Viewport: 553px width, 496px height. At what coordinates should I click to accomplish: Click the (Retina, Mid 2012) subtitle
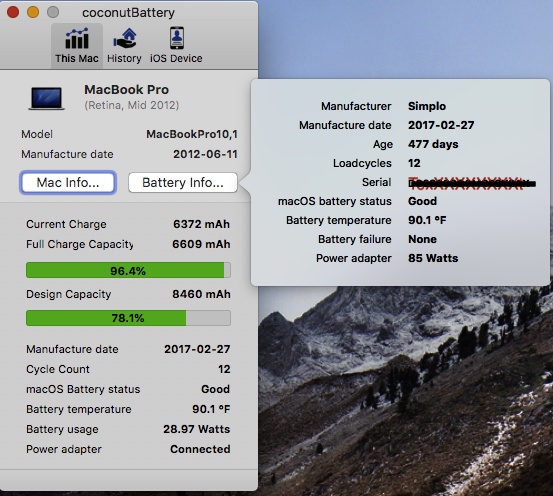pos(132,105)
